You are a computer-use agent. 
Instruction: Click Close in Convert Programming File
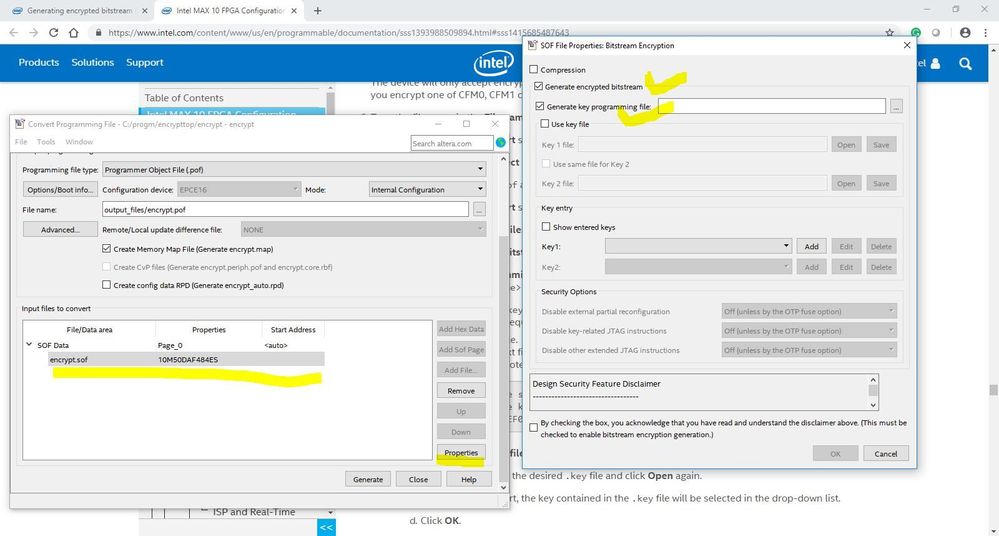[419, 479]
